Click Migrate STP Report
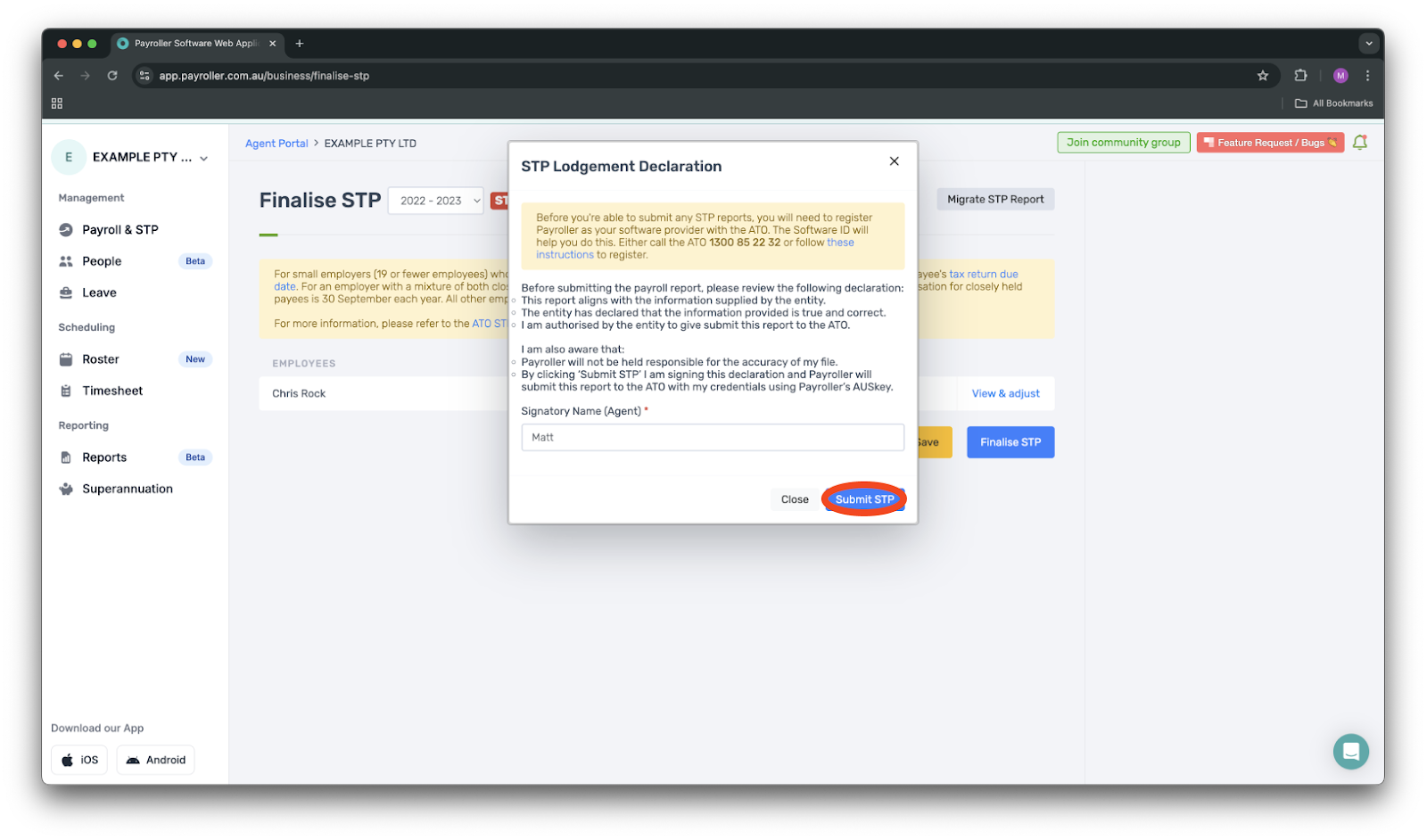1427x840 pixels. coord(995,200)
